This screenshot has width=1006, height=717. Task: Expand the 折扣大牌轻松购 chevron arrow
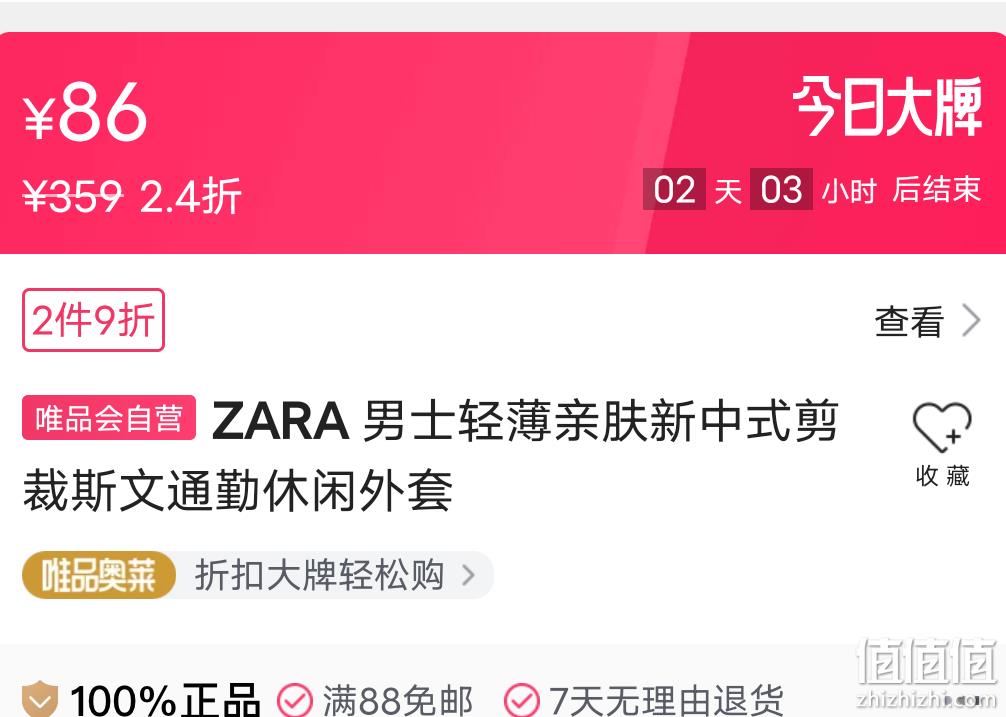point(469,575)
